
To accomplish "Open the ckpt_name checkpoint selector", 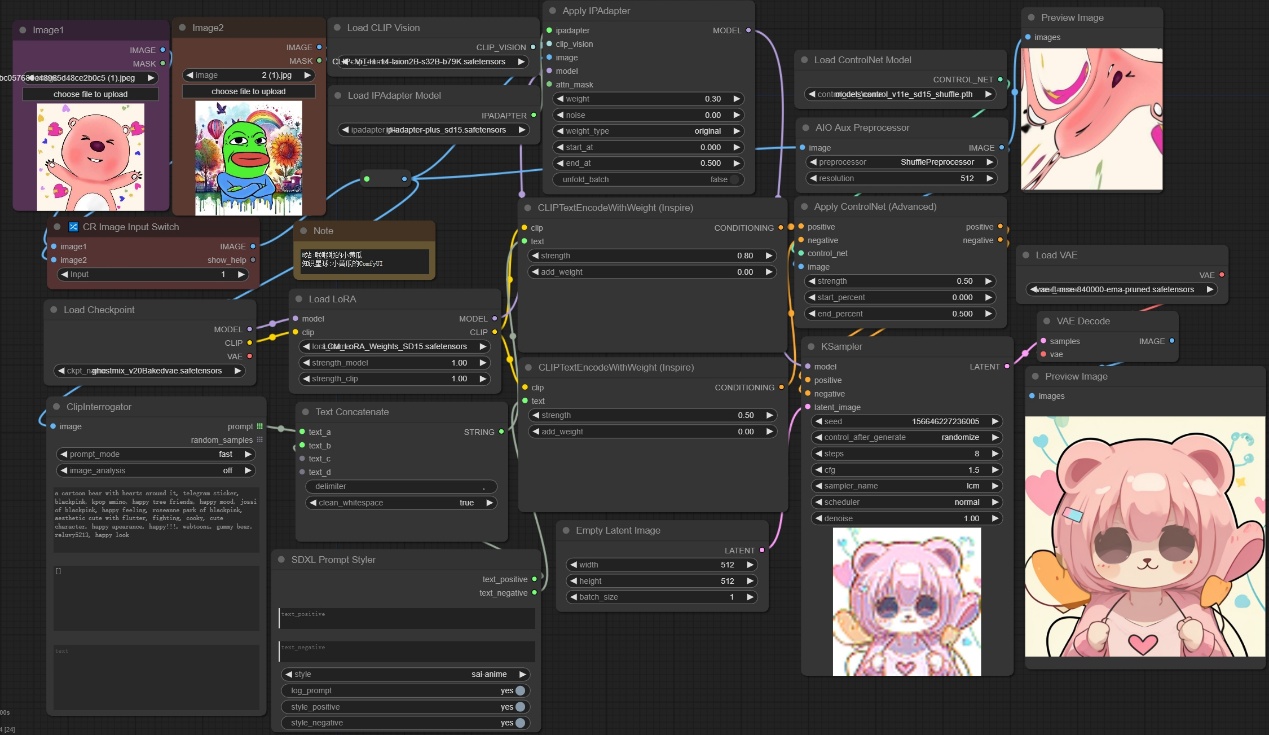I will point(150,371).
